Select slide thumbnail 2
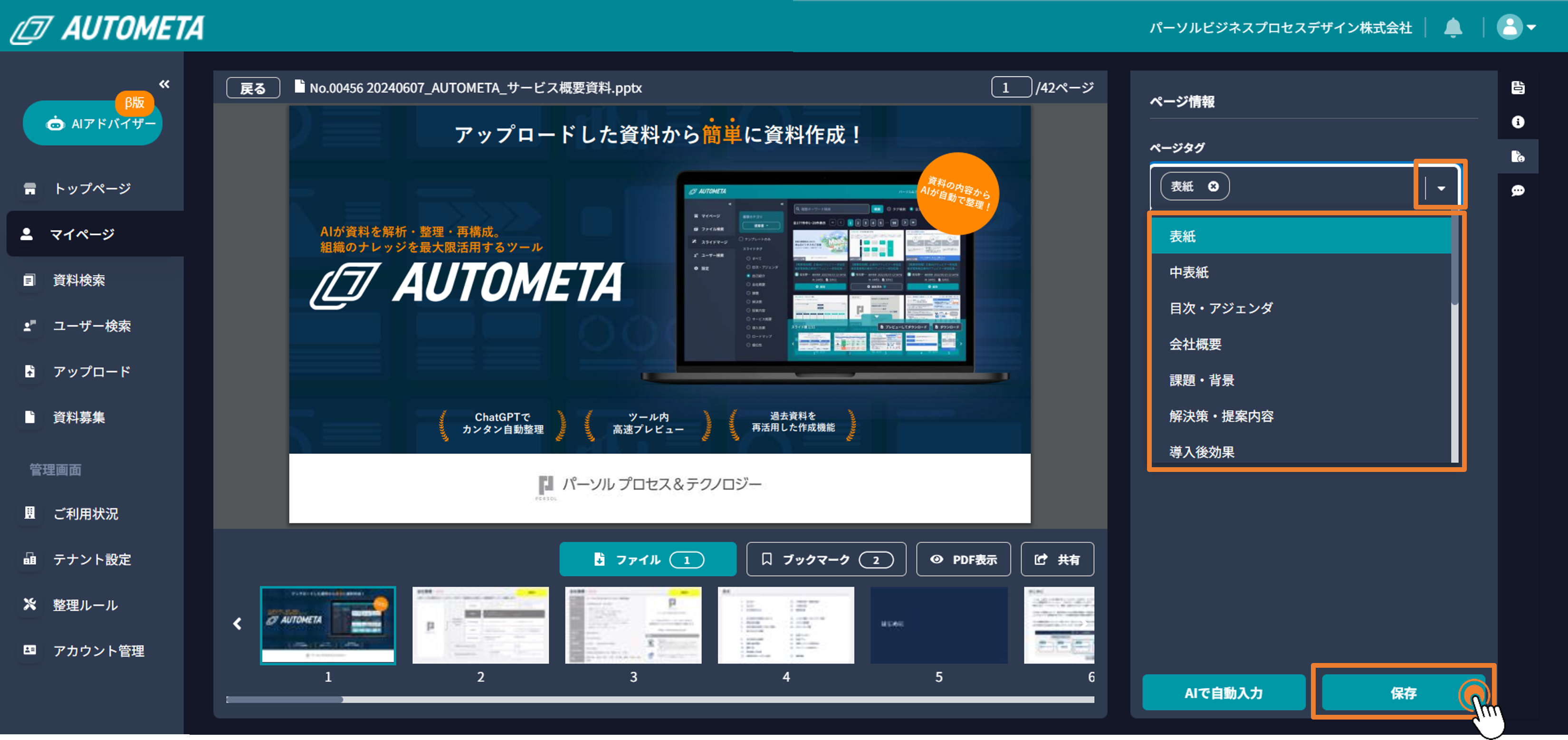The width and height of the screenshot is (1568, 740). pyautogui.click(x=480, y=625)
